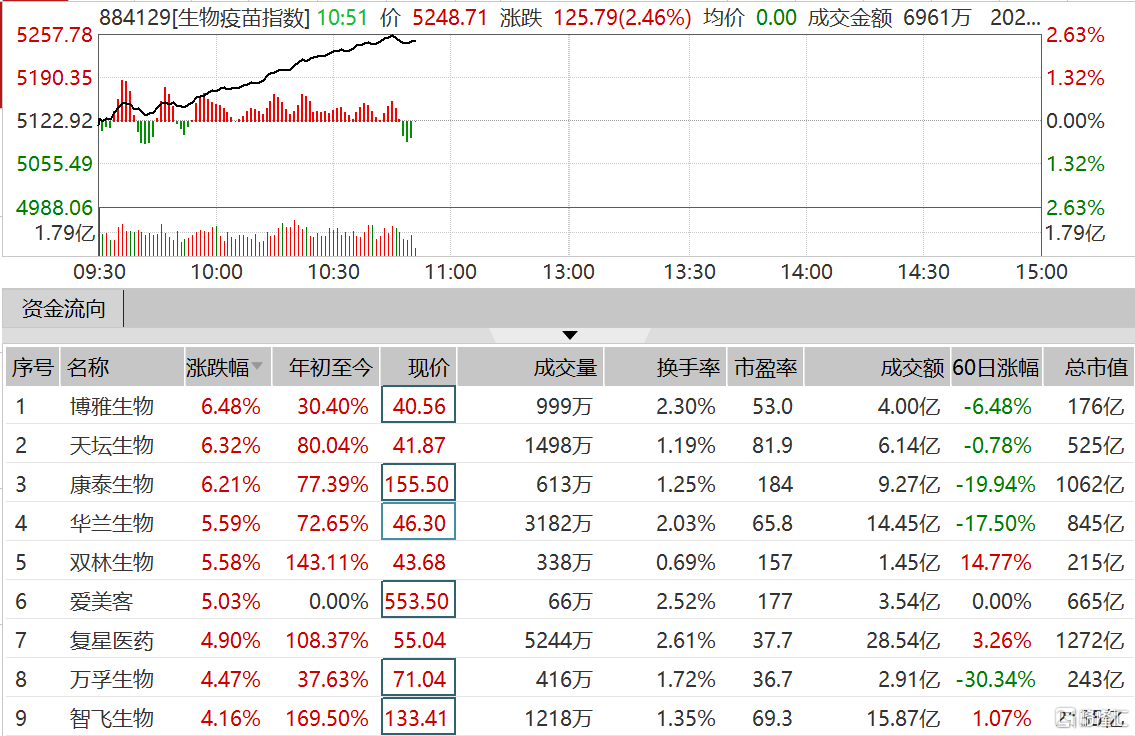
Task: Click the 14.77% 60-day change cell
Action: pos(996,563)
